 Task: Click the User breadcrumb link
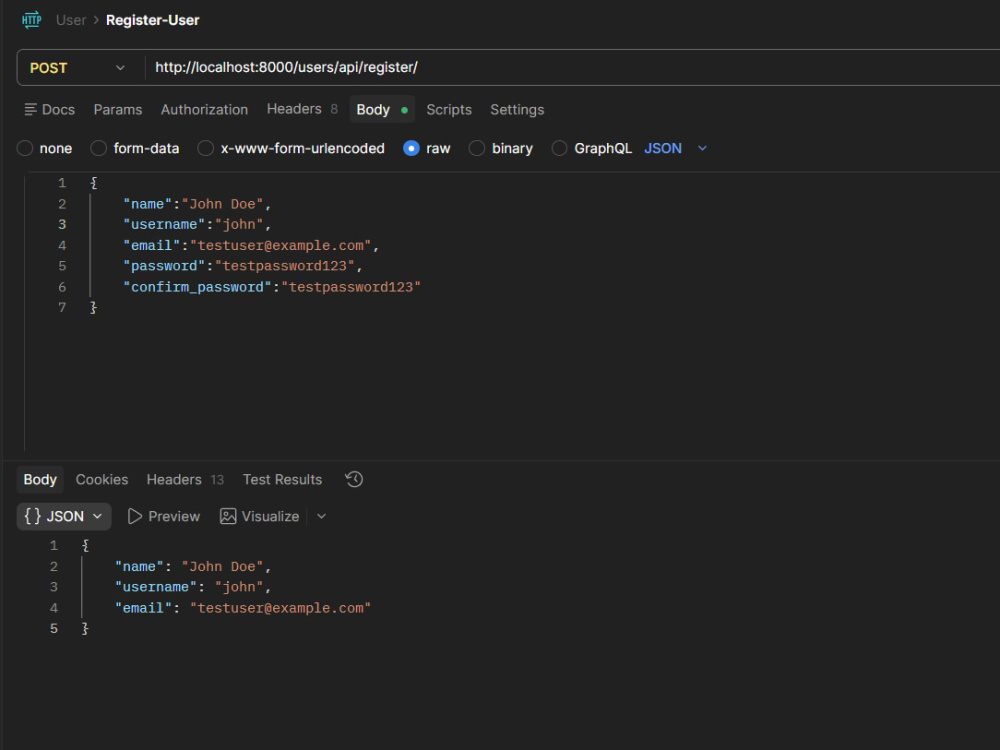71,20
